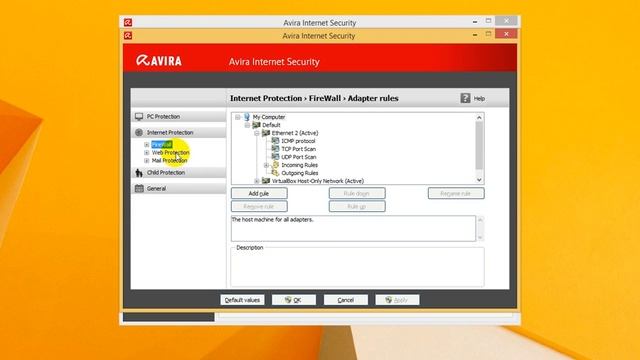Click adapter tree scrollbar down arrow
The image size is (640, 360).
[479, 180]
